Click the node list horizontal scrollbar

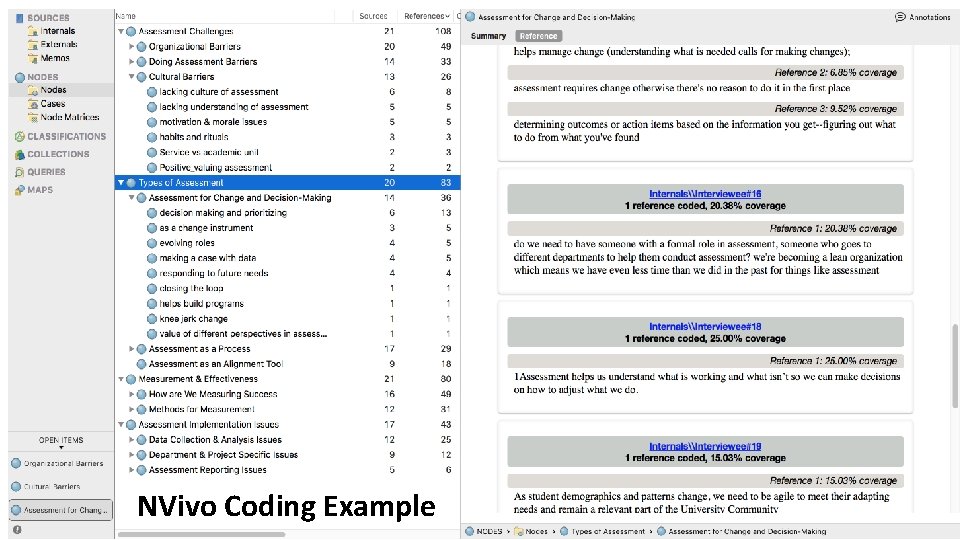[x=201, y=534]
